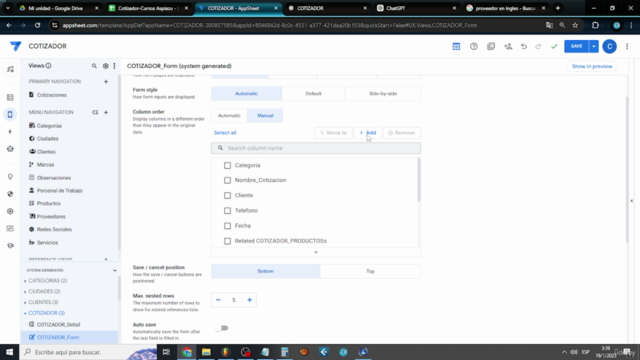Open the Intelligence bulb icon in rail
Viewport: 640px width, 360px height.
coord(10,177)
